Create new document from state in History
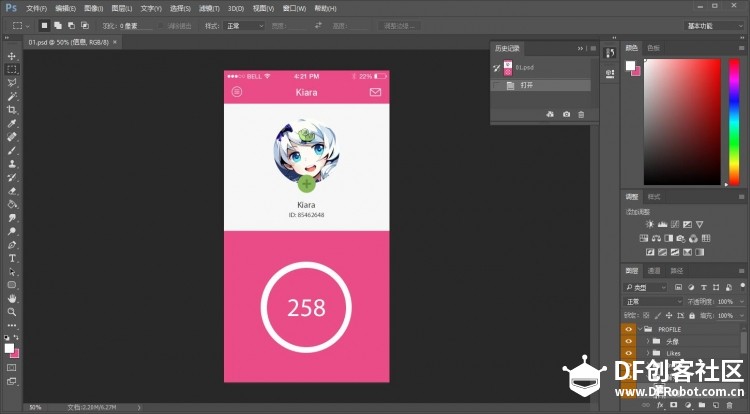 (550, 114)
